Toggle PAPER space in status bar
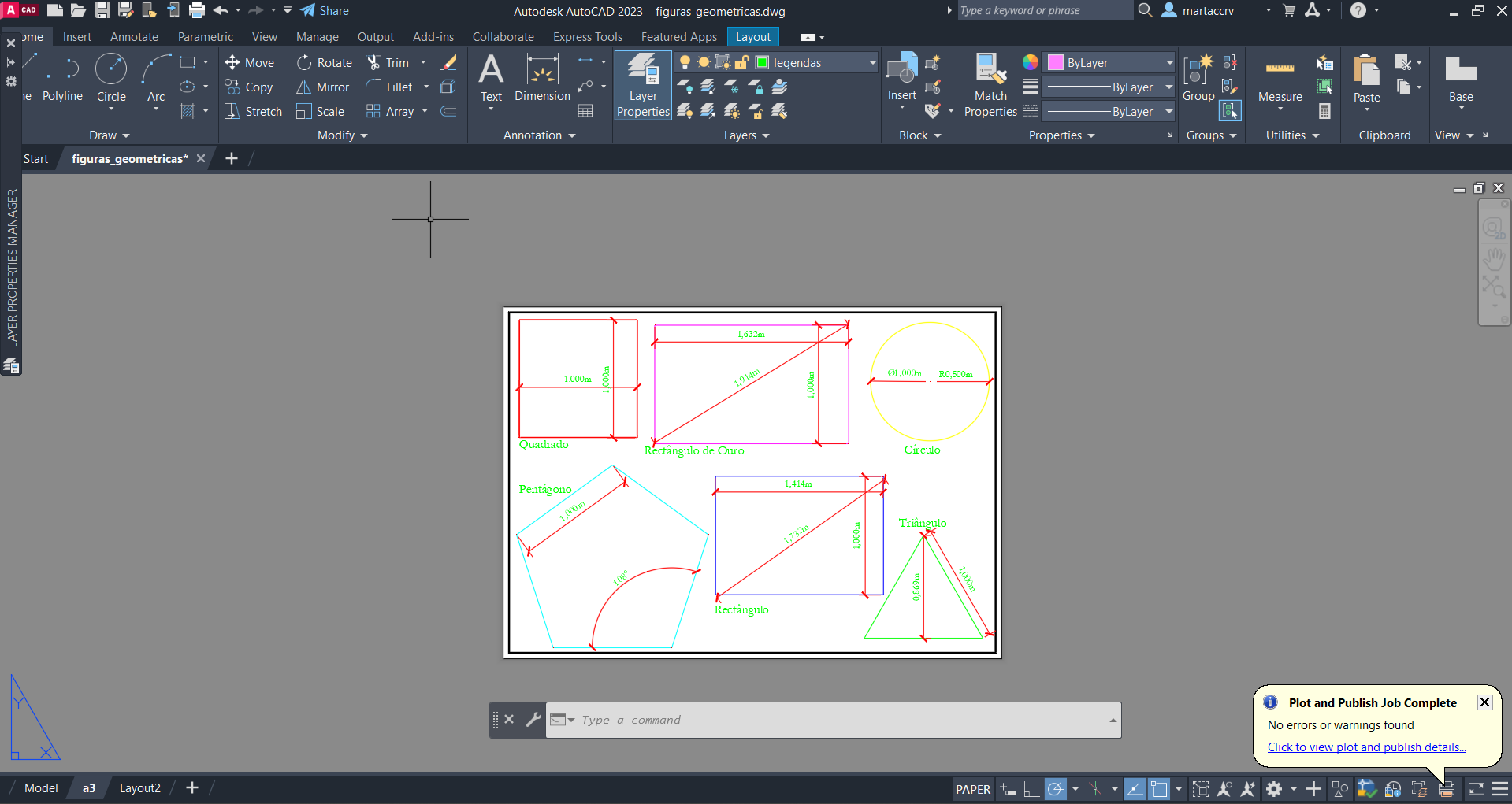This screenshot has width=1512, height=804. pos(972,789)
